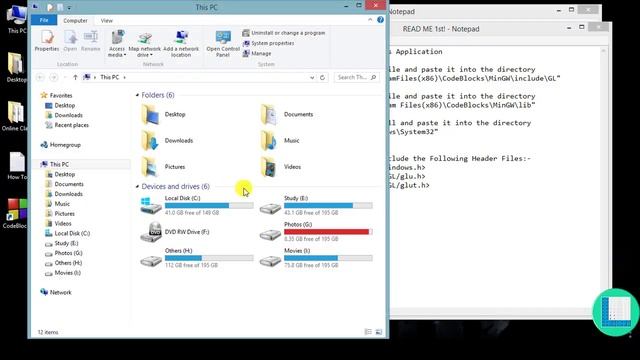Click the Search This PC field
640x360 pixels.
point(357,77)
